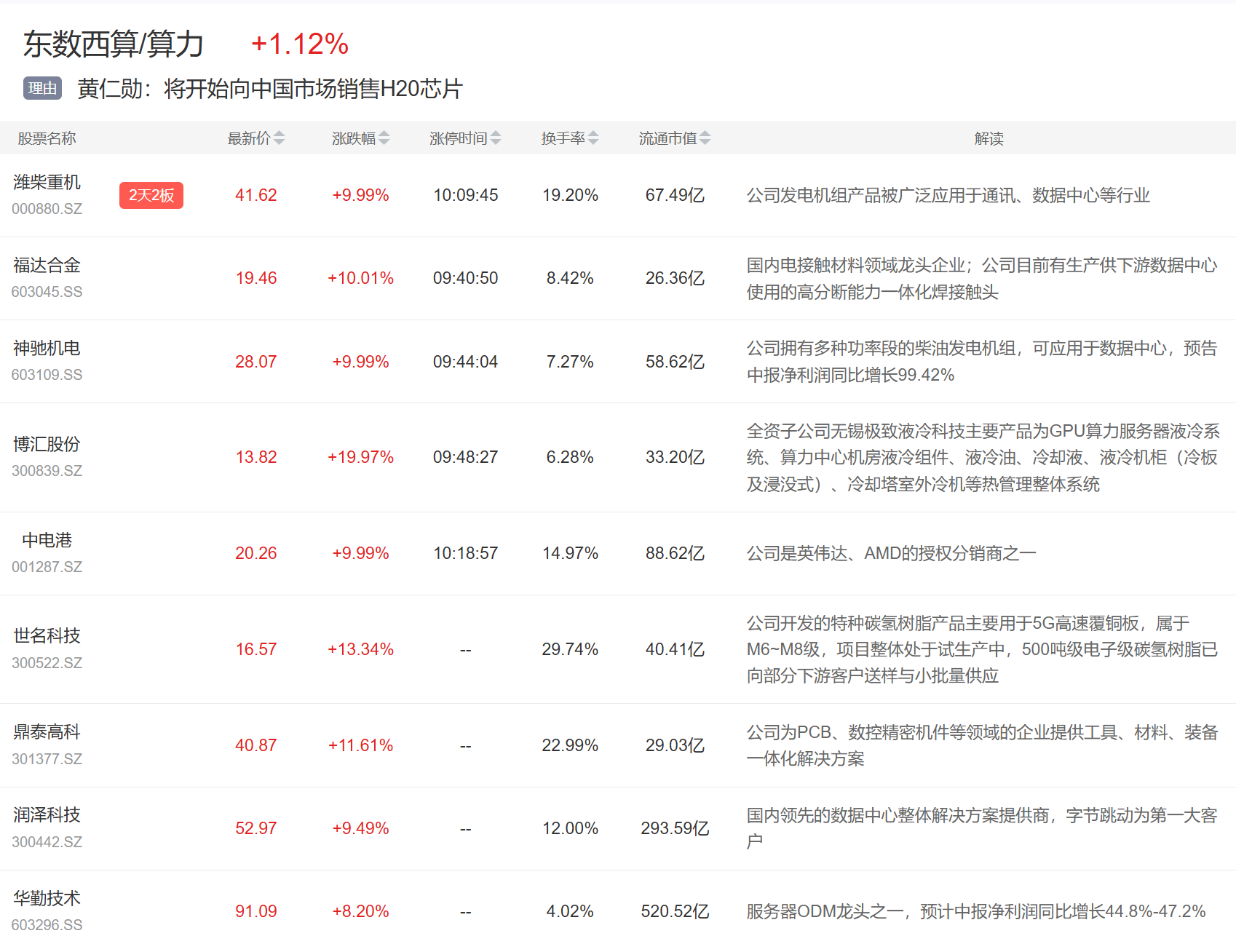The image size is (1236, 952).
Task: Select change value +19.97%
Action: (360, 457)
